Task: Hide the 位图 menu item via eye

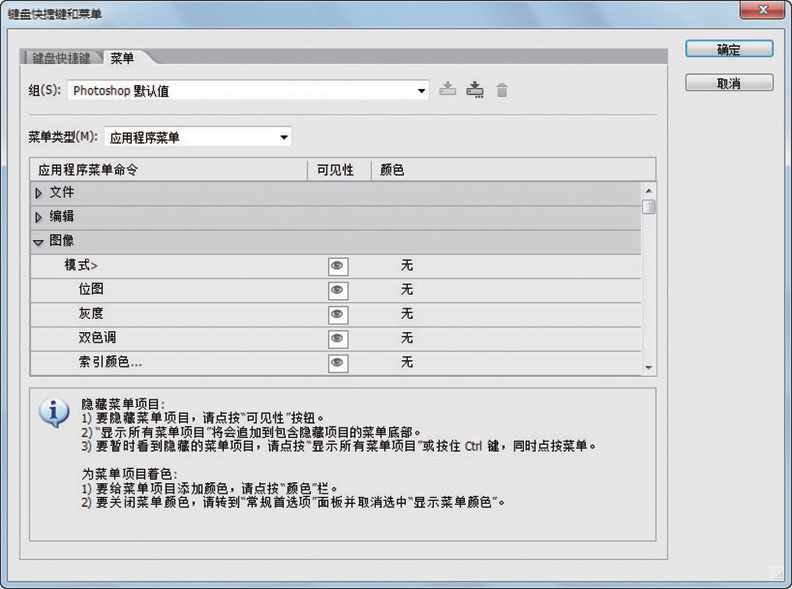Action: 338,290
